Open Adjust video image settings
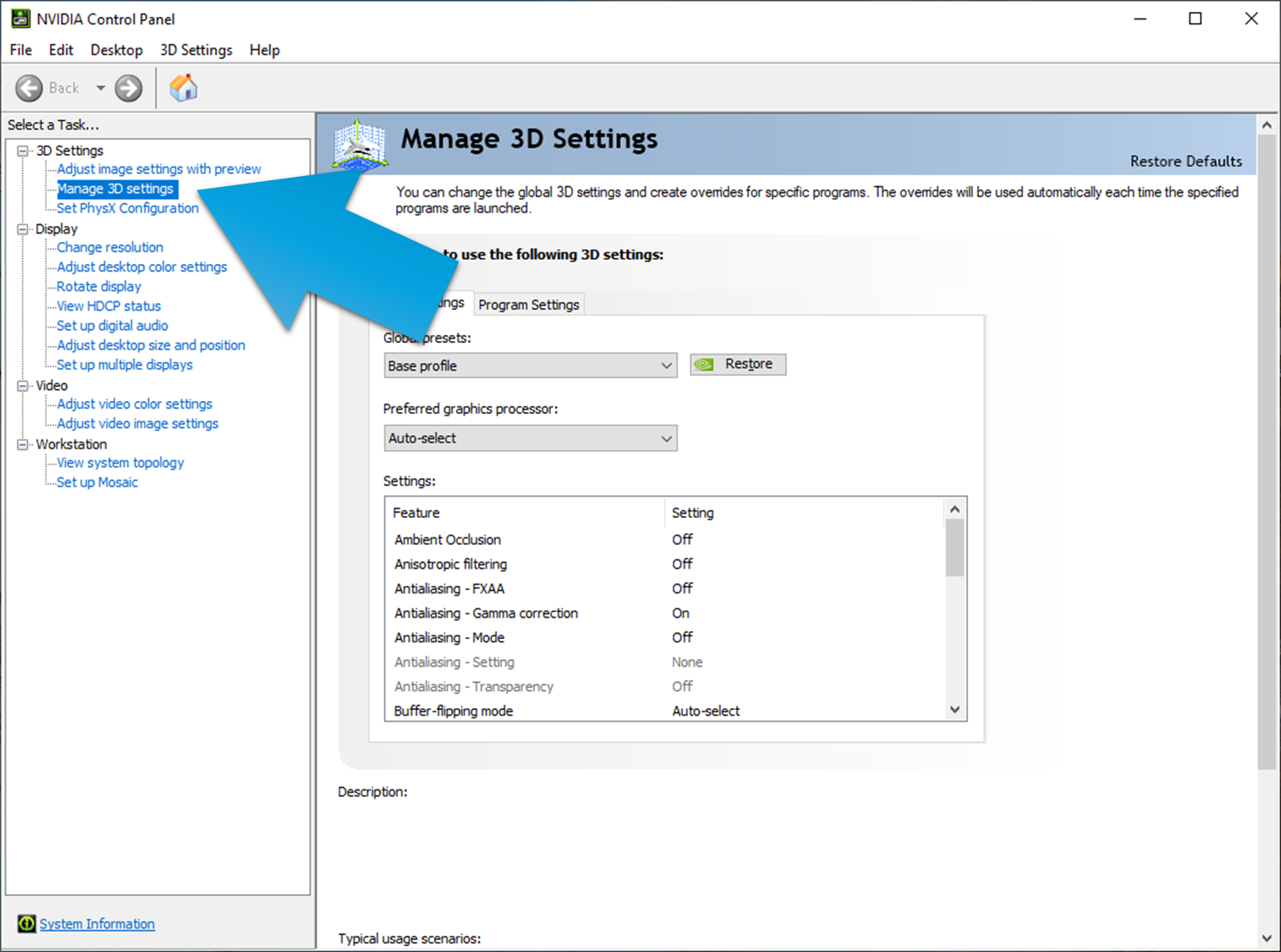The image size is (1281, 952). point(138,424)
